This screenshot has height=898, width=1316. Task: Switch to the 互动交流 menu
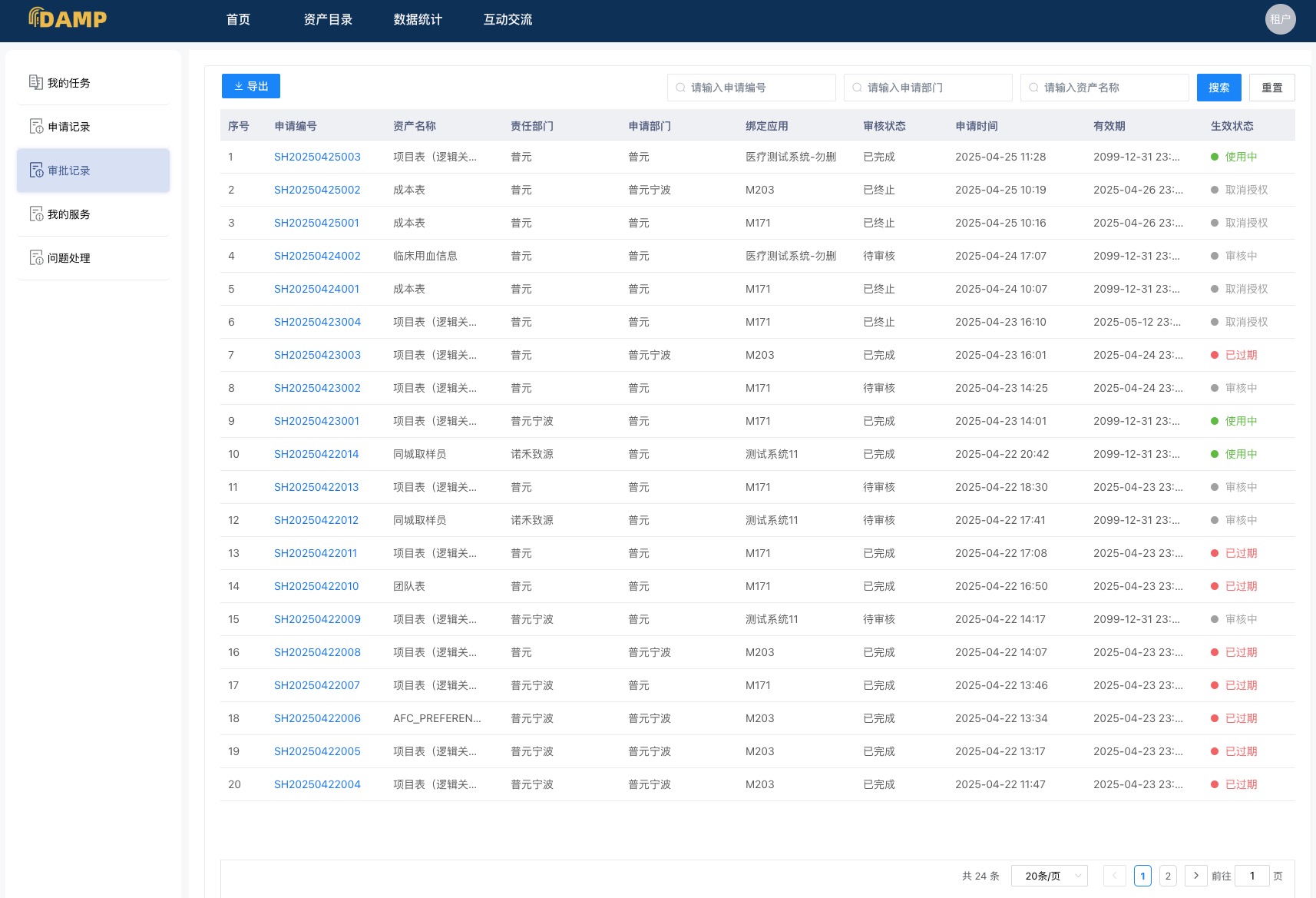(508, 20)
